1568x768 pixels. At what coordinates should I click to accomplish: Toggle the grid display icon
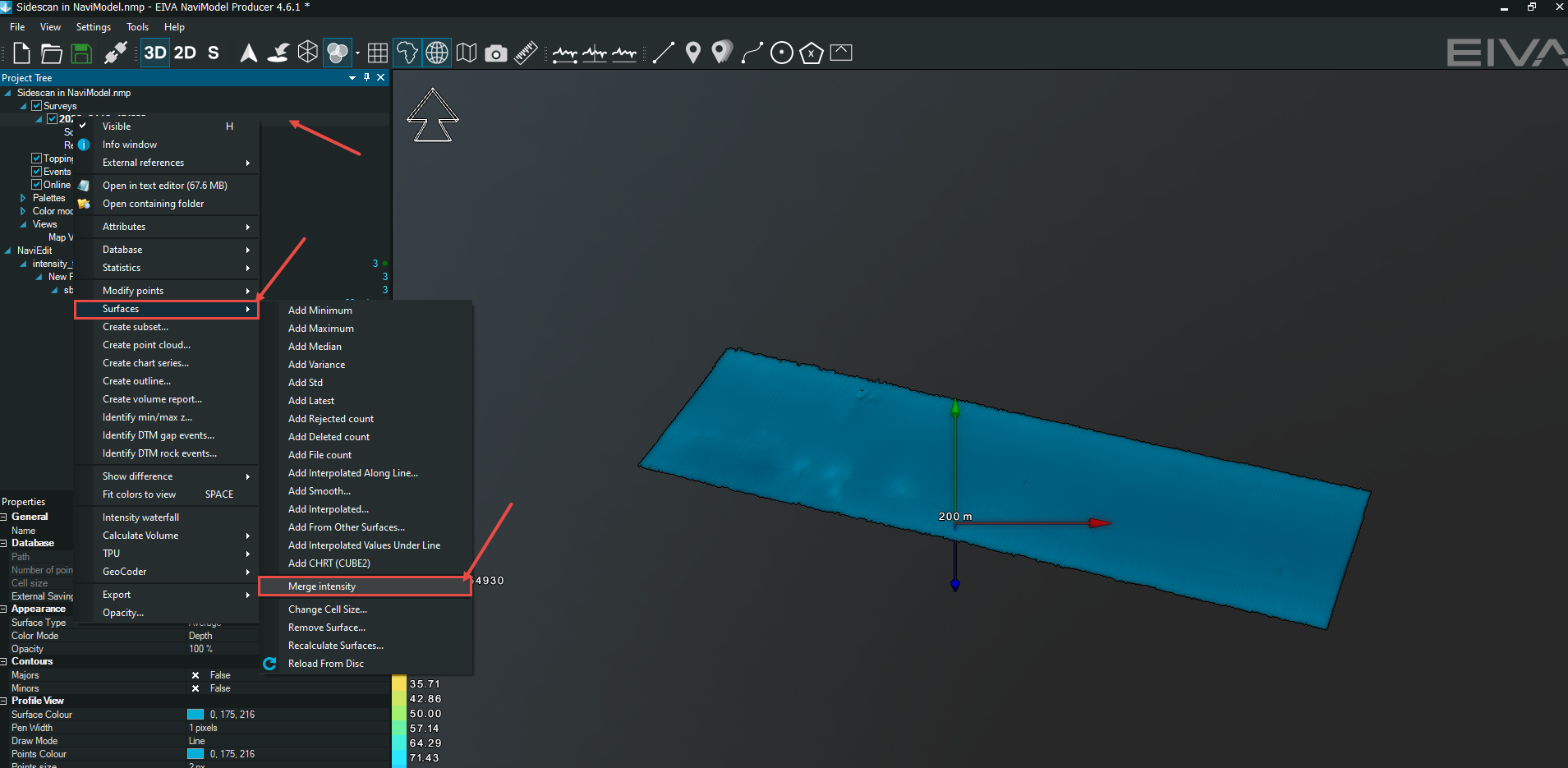tap(378, 53)
